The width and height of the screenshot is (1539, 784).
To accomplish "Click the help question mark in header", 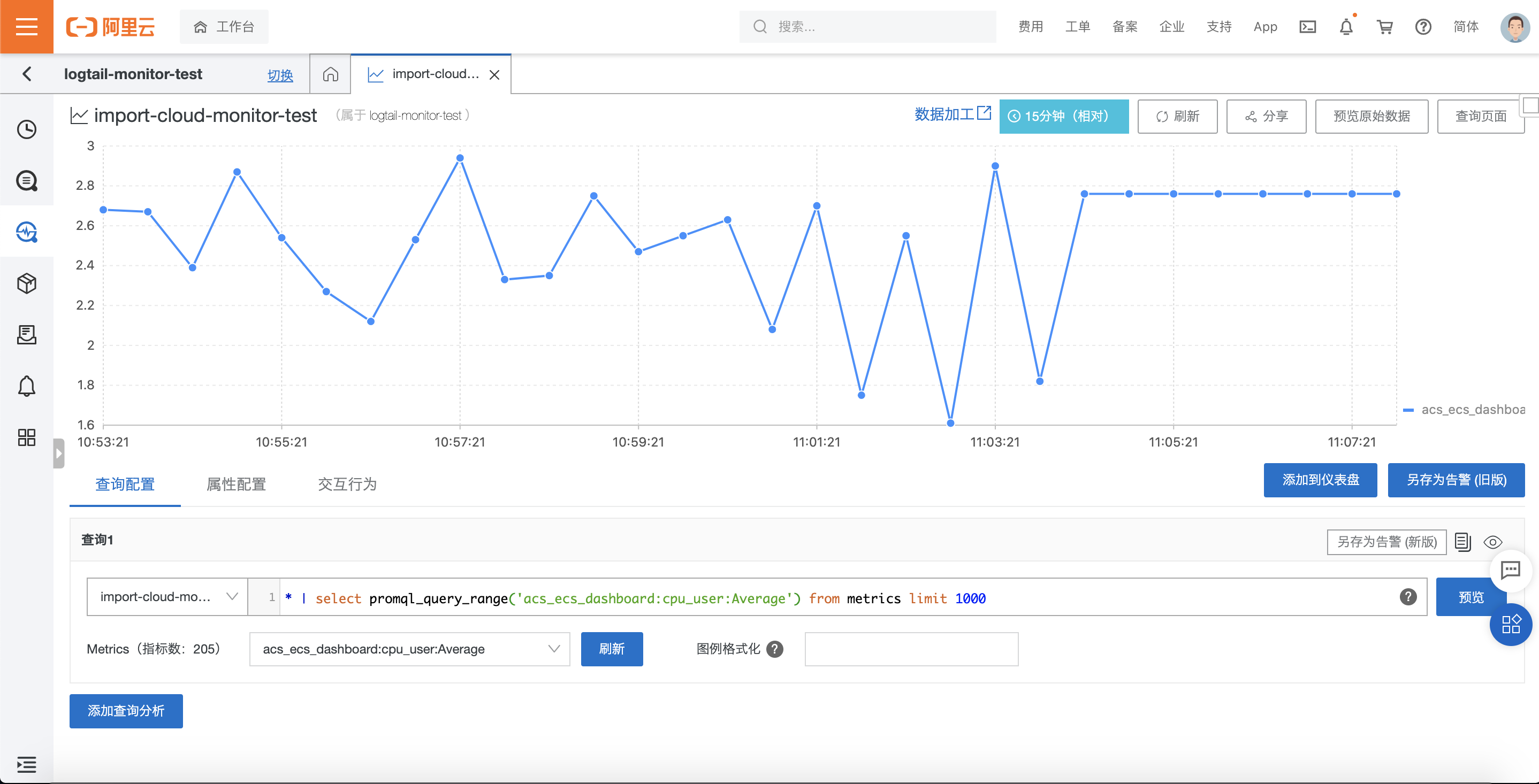I will [x=1423, y=27].
